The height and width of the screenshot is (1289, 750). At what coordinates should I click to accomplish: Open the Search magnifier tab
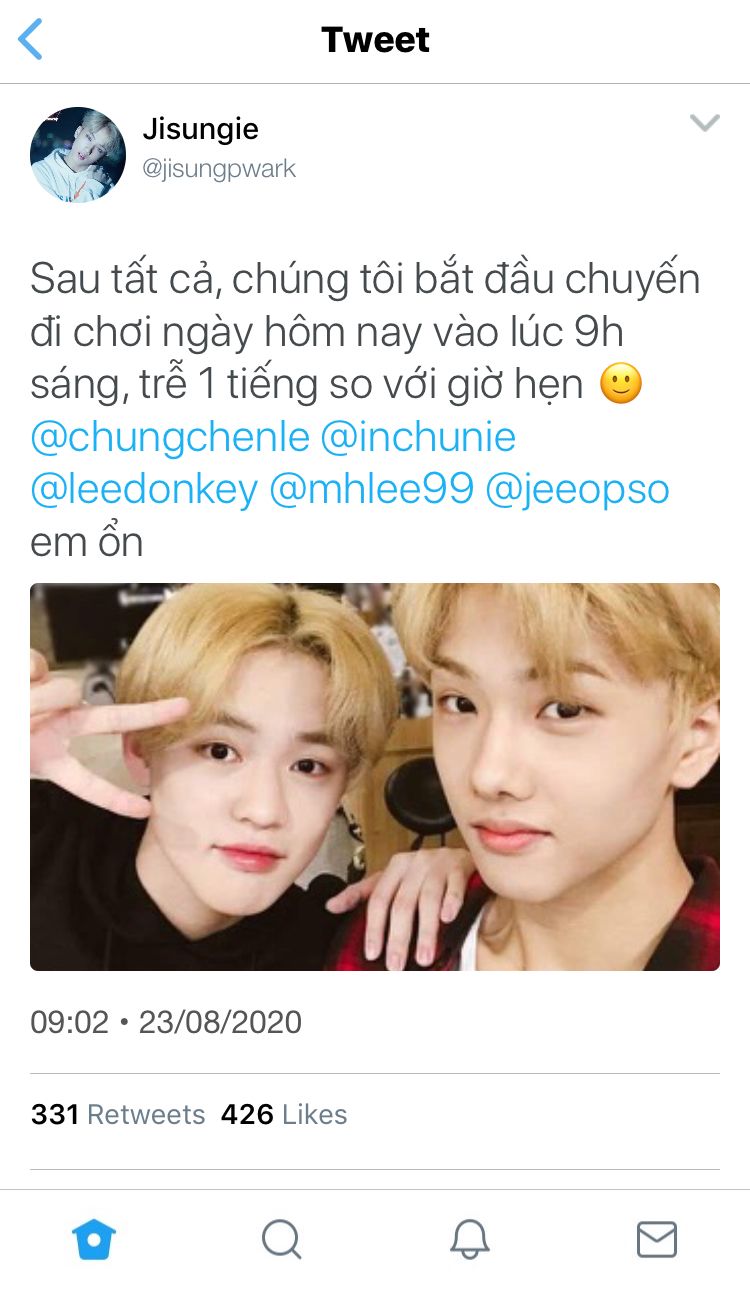(281, 1240)
